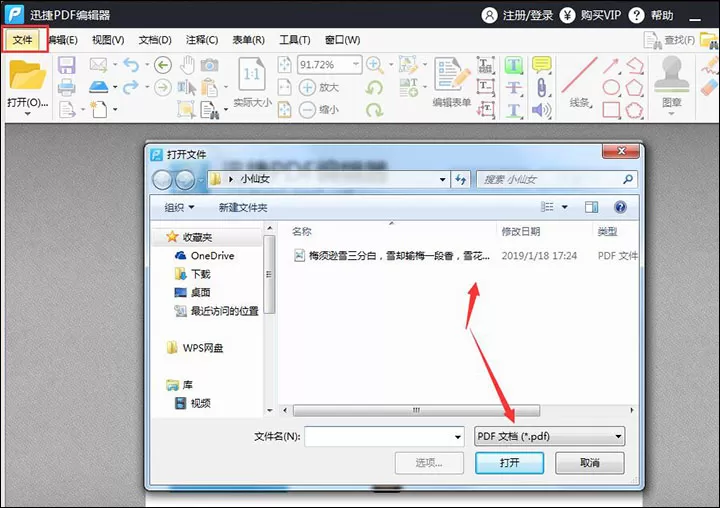720x508 pixels.
Task: Select the rectangle shape tool
Action: [x=611, y=110]
